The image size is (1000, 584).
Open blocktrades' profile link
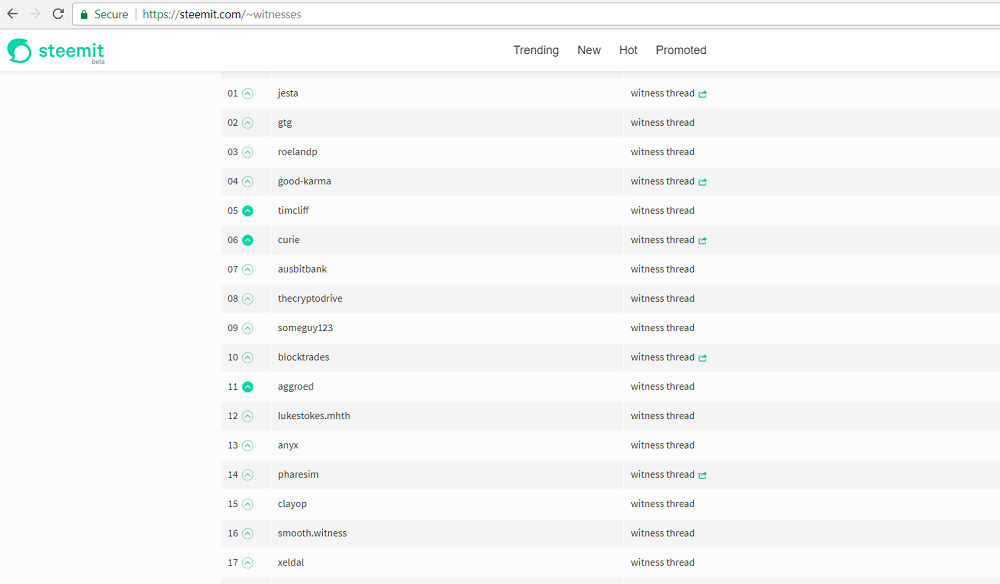(304, 357)
